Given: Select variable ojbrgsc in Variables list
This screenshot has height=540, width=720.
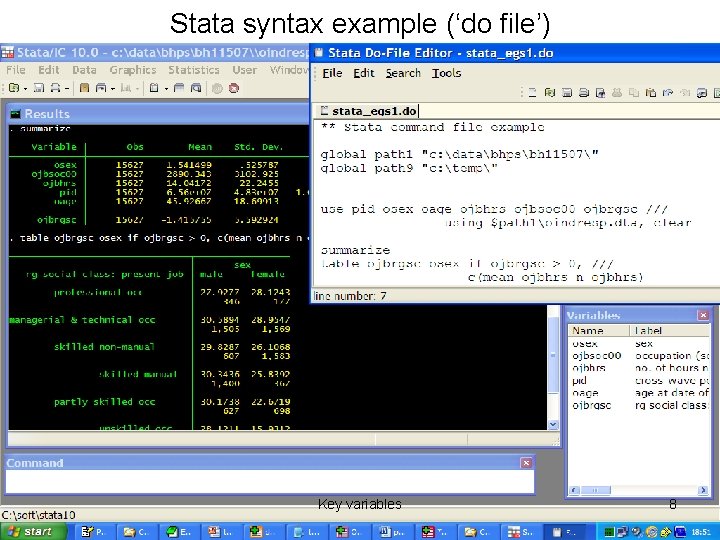Looking at the screenshot, I should pyautogui.click(x=591, y=405).
